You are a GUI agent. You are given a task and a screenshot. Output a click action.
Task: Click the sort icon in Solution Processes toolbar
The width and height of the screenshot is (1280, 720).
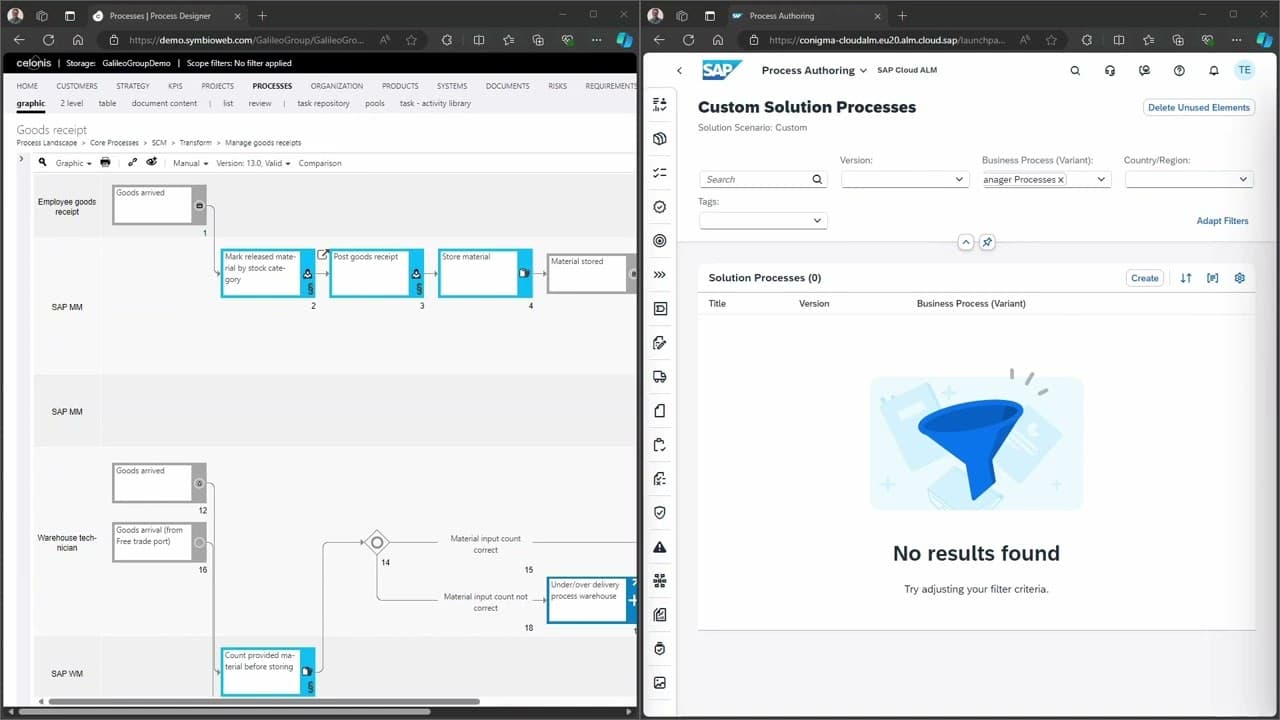[1186, 278]
